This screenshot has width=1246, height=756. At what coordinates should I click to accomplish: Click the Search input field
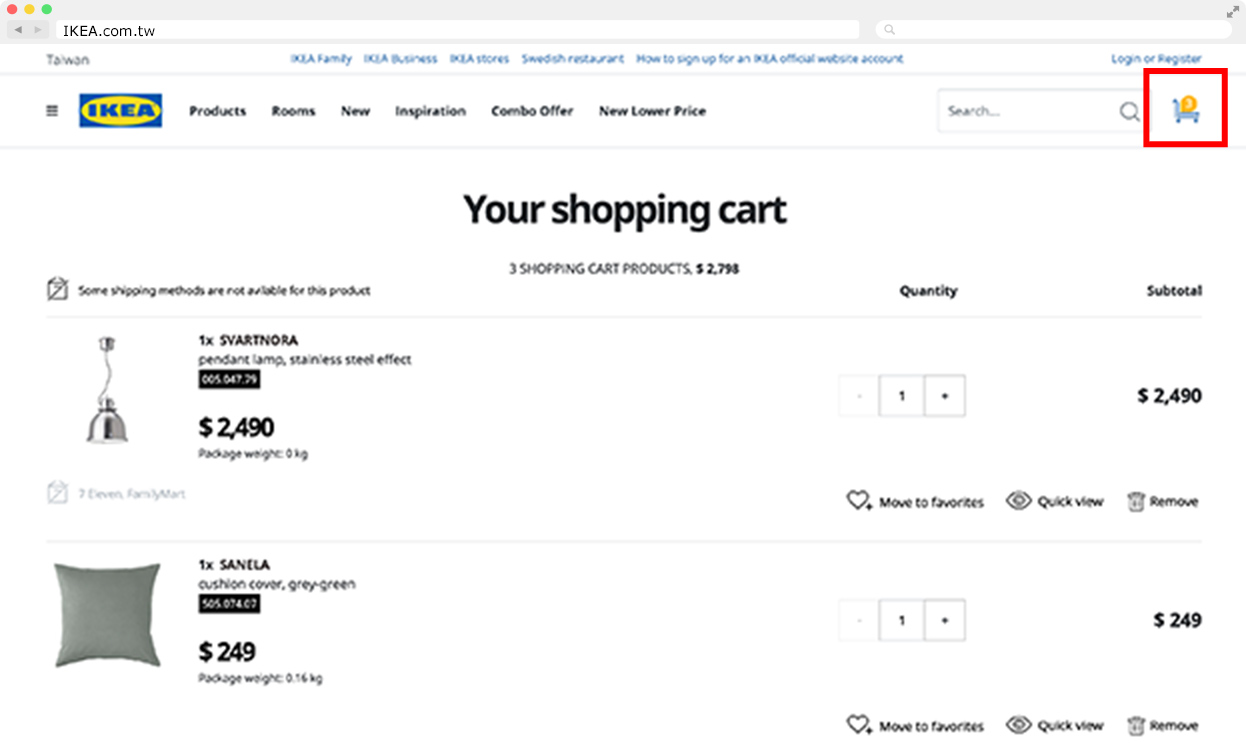[1025, 111]
